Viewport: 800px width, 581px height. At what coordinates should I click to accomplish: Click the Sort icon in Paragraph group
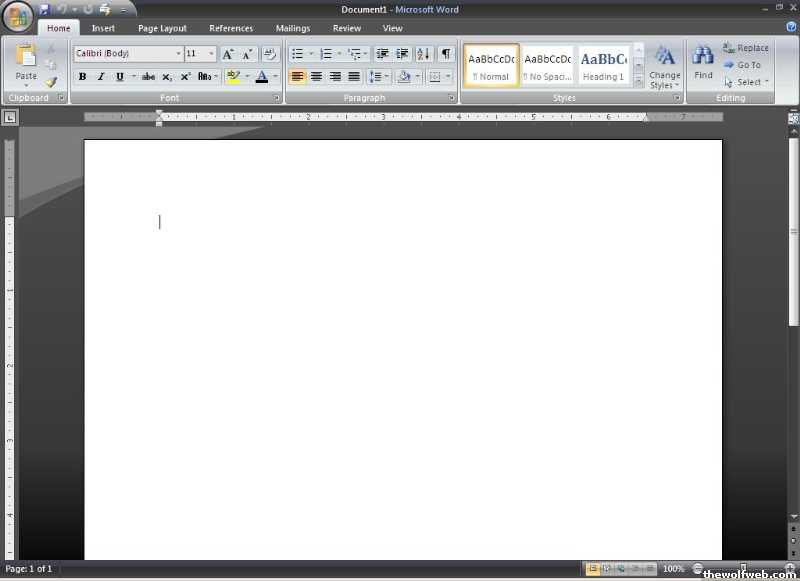(x=423, y=54)
